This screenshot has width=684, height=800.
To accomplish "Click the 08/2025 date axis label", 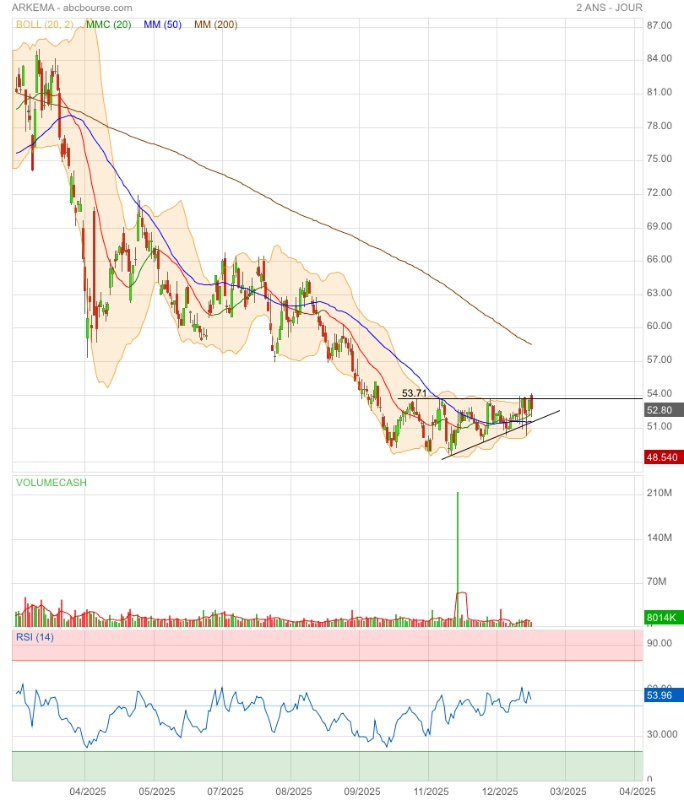I will (x=293, y=791).
